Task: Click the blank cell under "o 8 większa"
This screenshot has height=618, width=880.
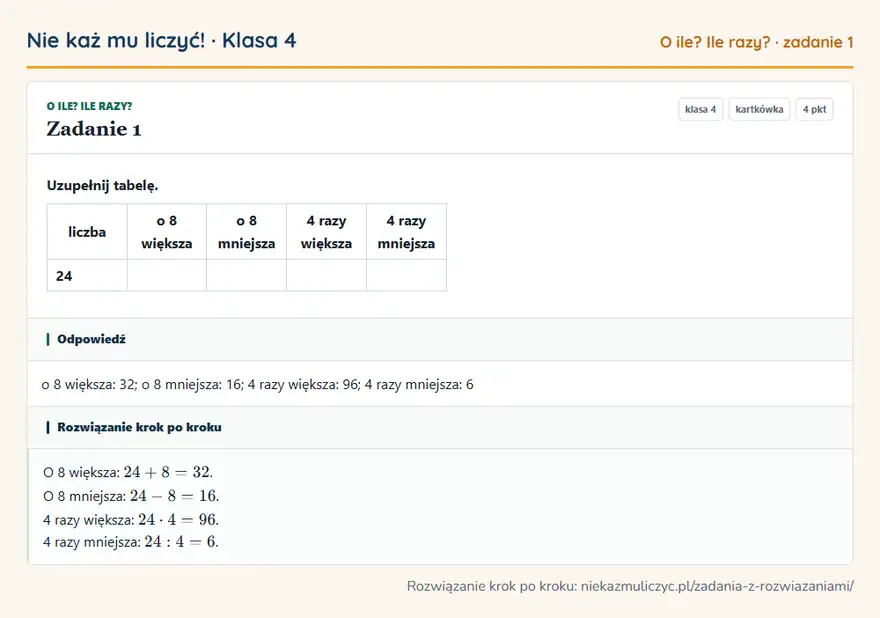Action: tap(167, 276)
